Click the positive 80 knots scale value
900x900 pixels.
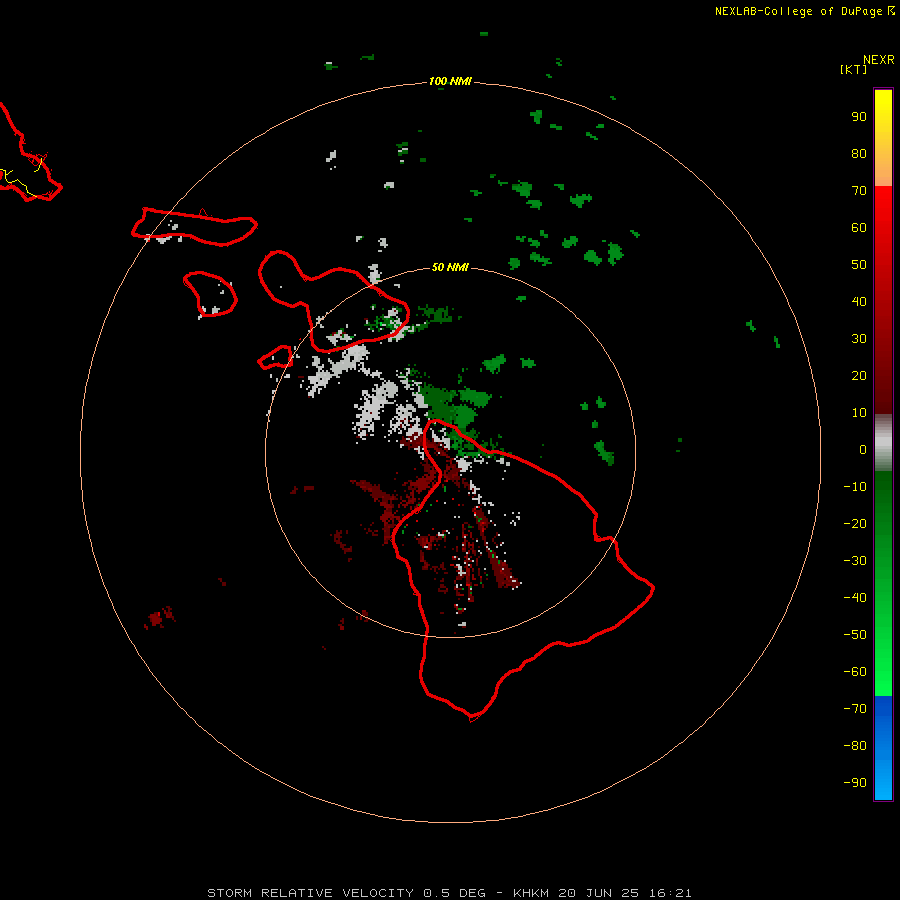pyautogui.click(x=859, y=153)
